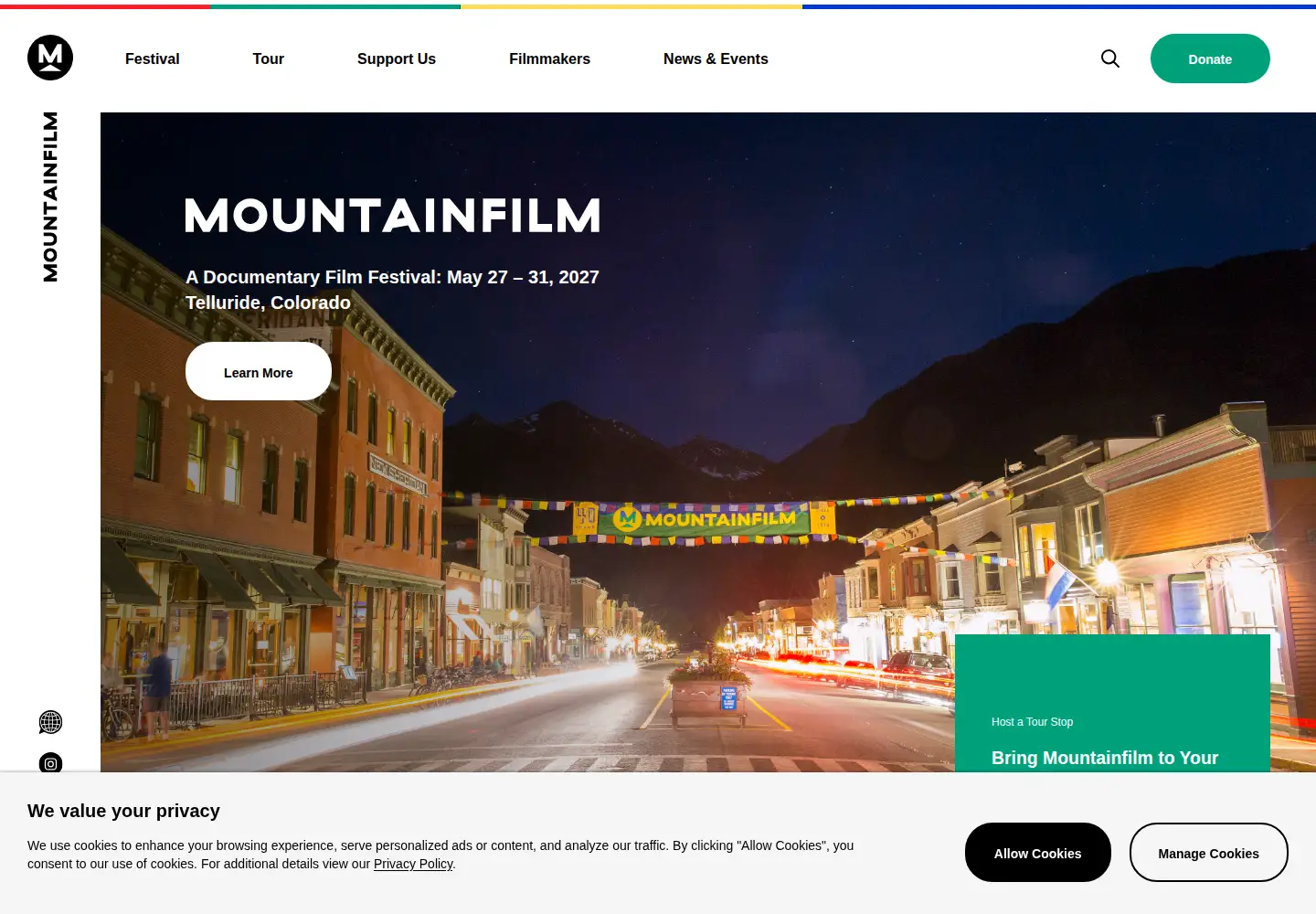Click the MOUNTAINFILM hero title
Viewport: 1316px width, 914px height.
[393, 216]
